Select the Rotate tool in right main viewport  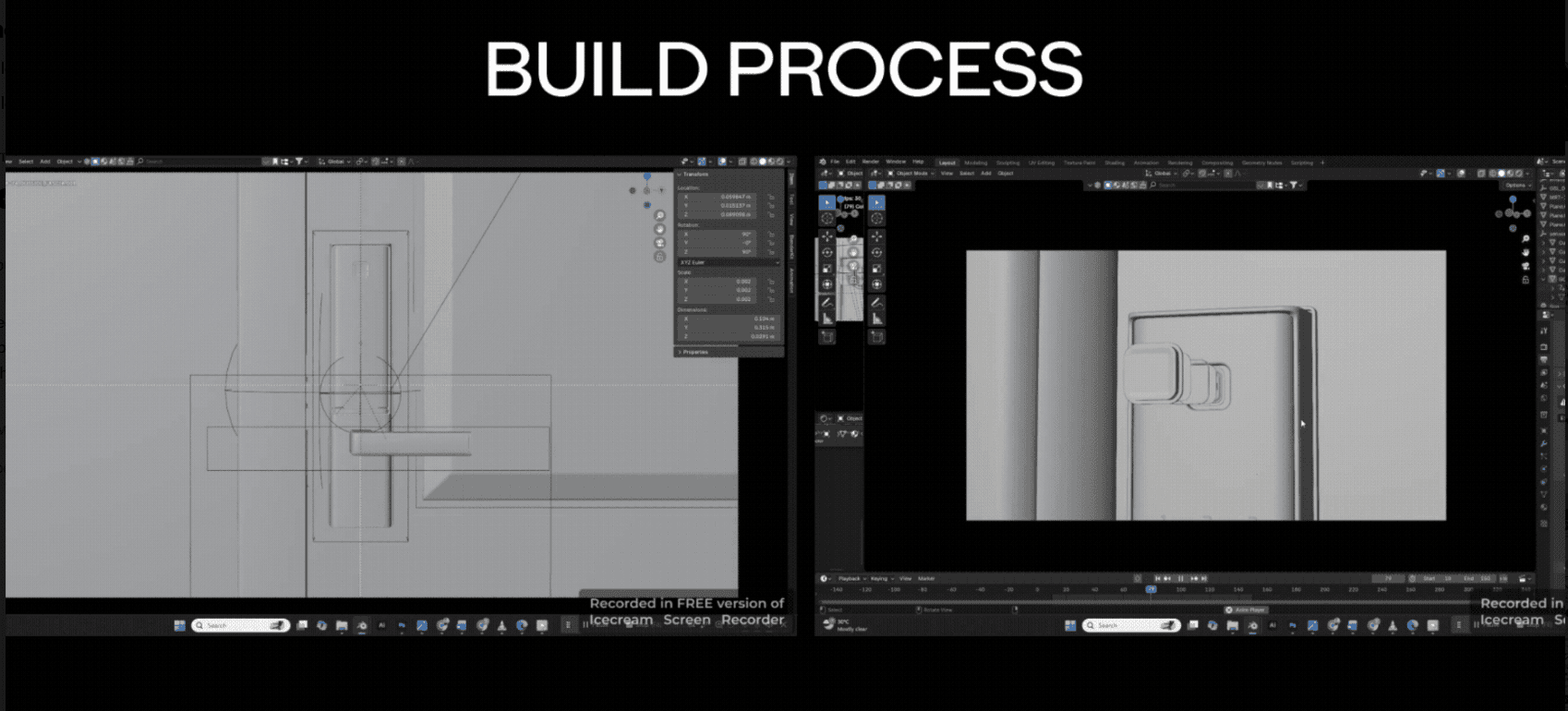(876, 252)
